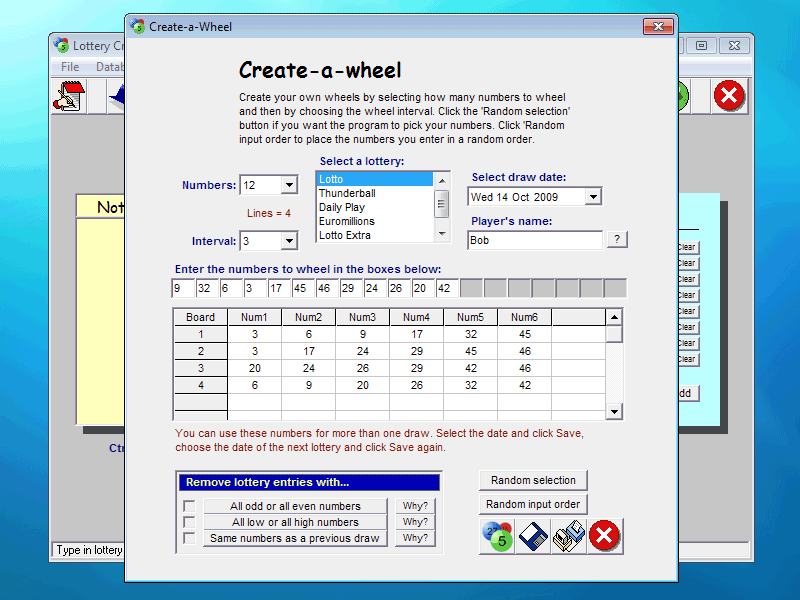Screen dimensions: 800x600
Task: Open the File menu
Action: (x=70, y=67)
